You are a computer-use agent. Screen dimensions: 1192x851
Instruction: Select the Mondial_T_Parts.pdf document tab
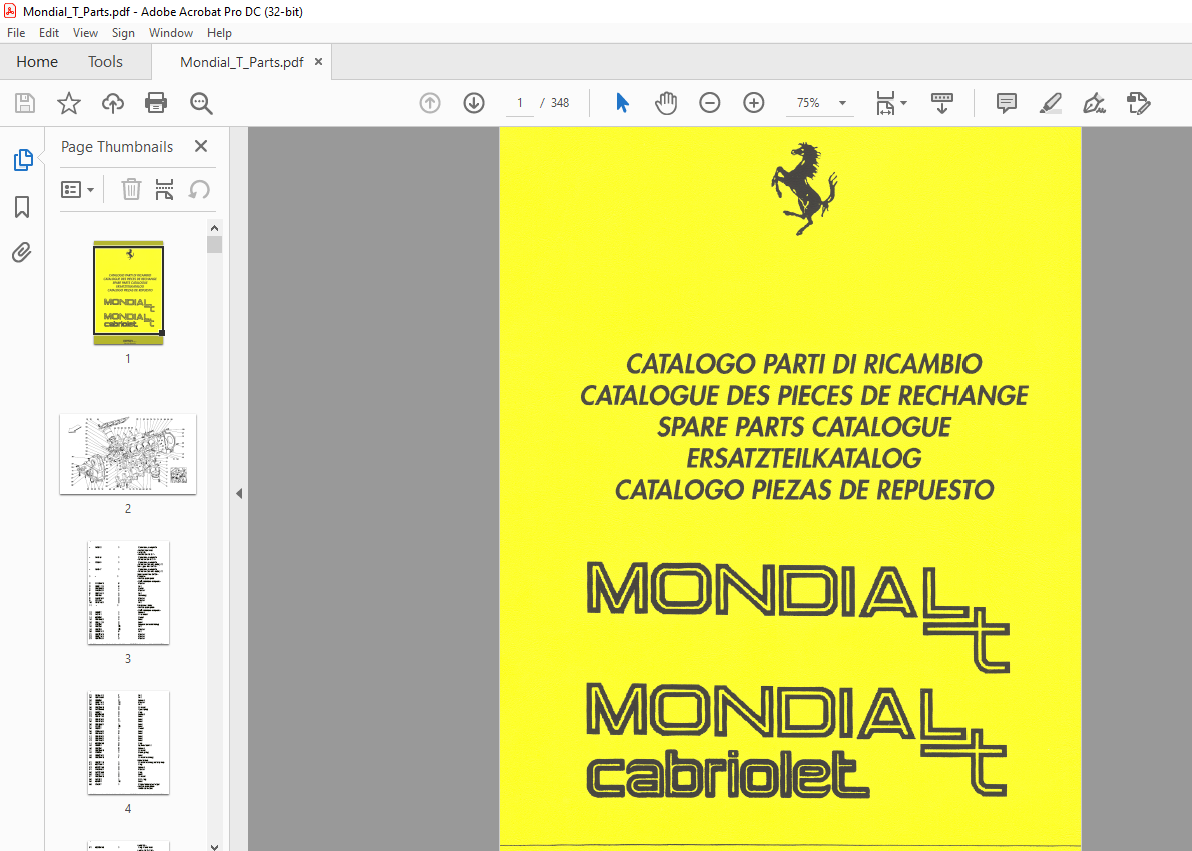pos(242,62)
